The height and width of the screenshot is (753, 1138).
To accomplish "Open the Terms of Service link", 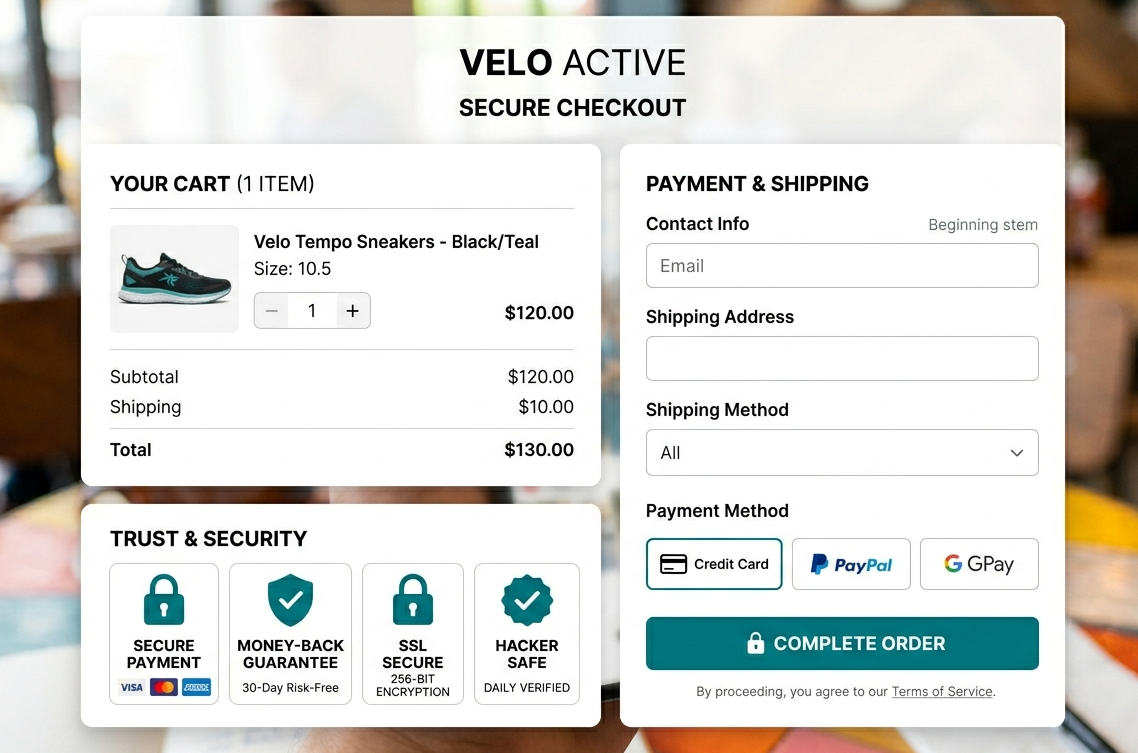I will (942, 691).
